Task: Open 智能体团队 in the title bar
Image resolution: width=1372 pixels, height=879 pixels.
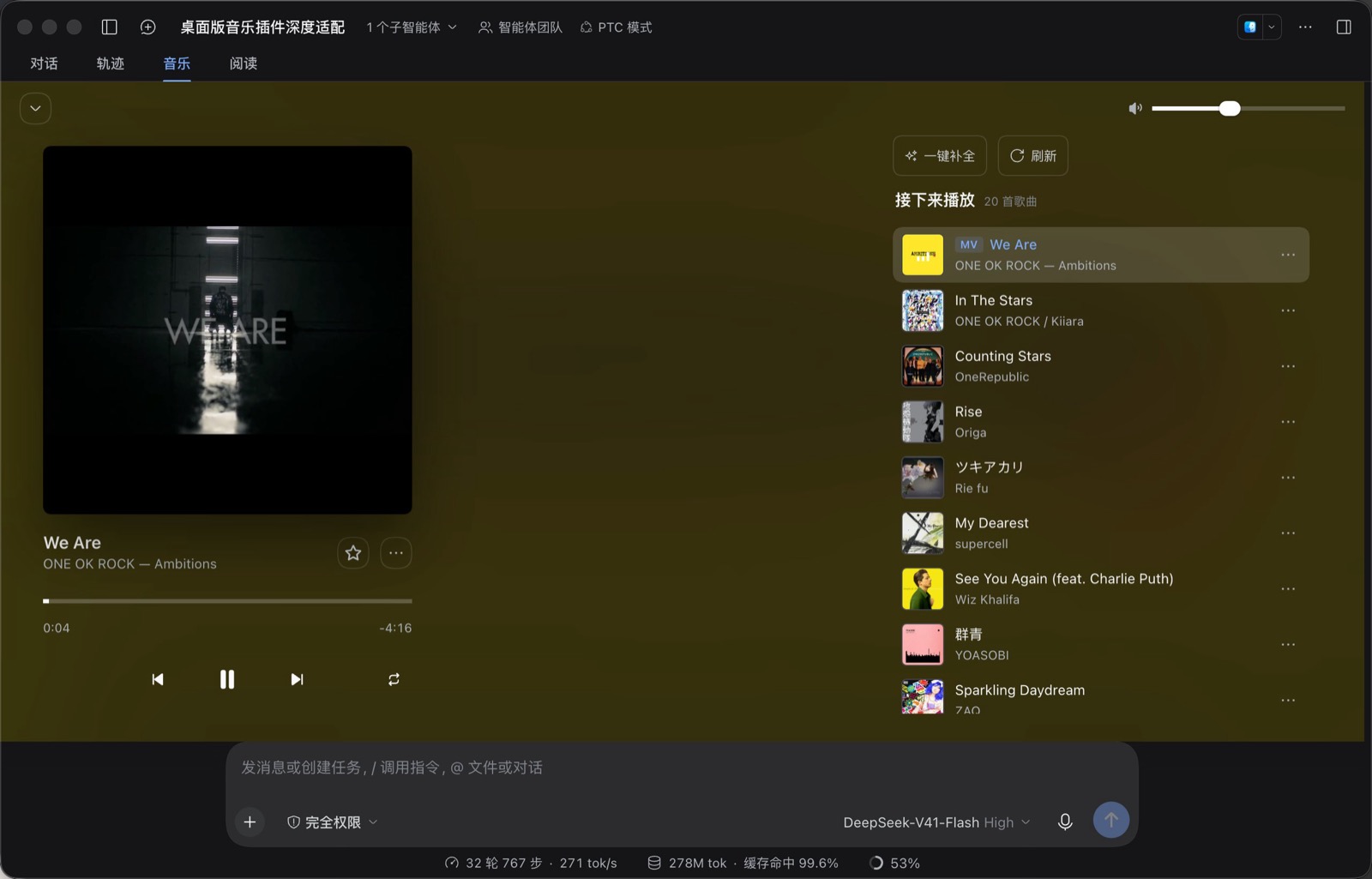Action: (x=521, y=27)
